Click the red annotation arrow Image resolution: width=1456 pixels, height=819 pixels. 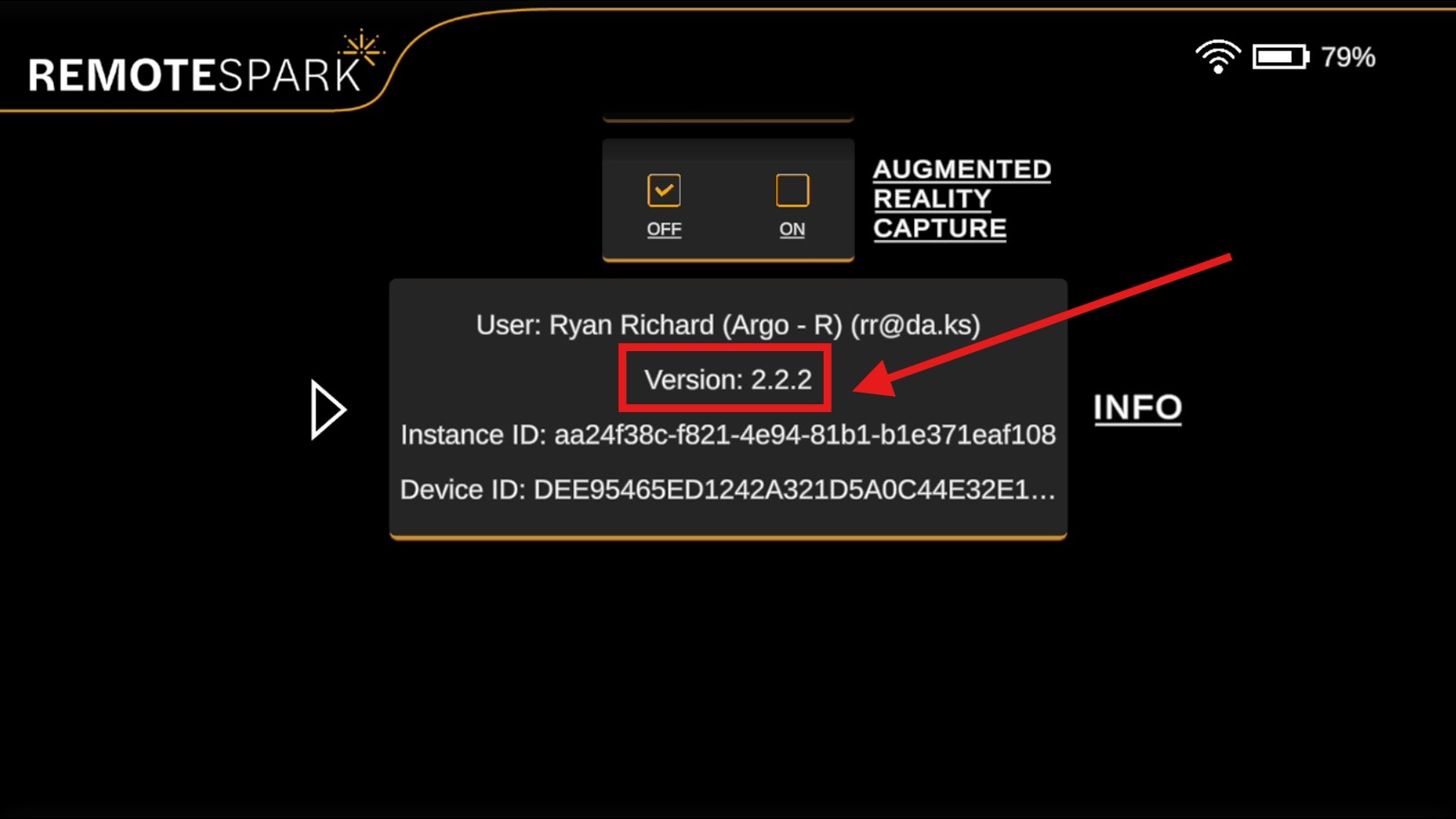(1042, 325)
